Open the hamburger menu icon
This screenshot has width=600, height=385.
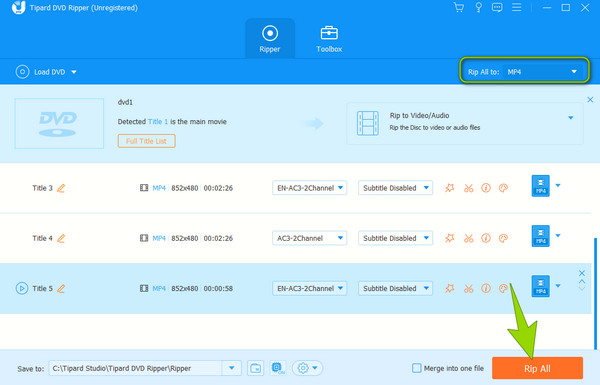(517, 7)
